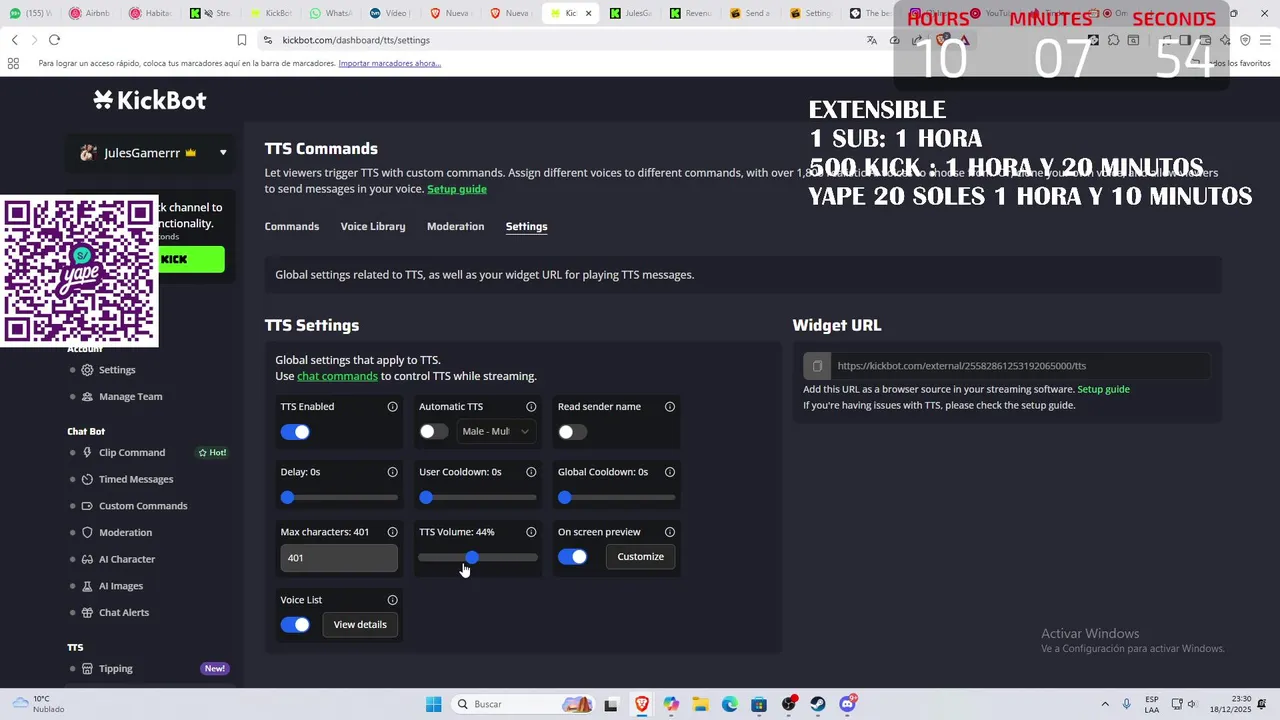Click the View details button
The image size is (1280, 720).
(x=360, y=625)
